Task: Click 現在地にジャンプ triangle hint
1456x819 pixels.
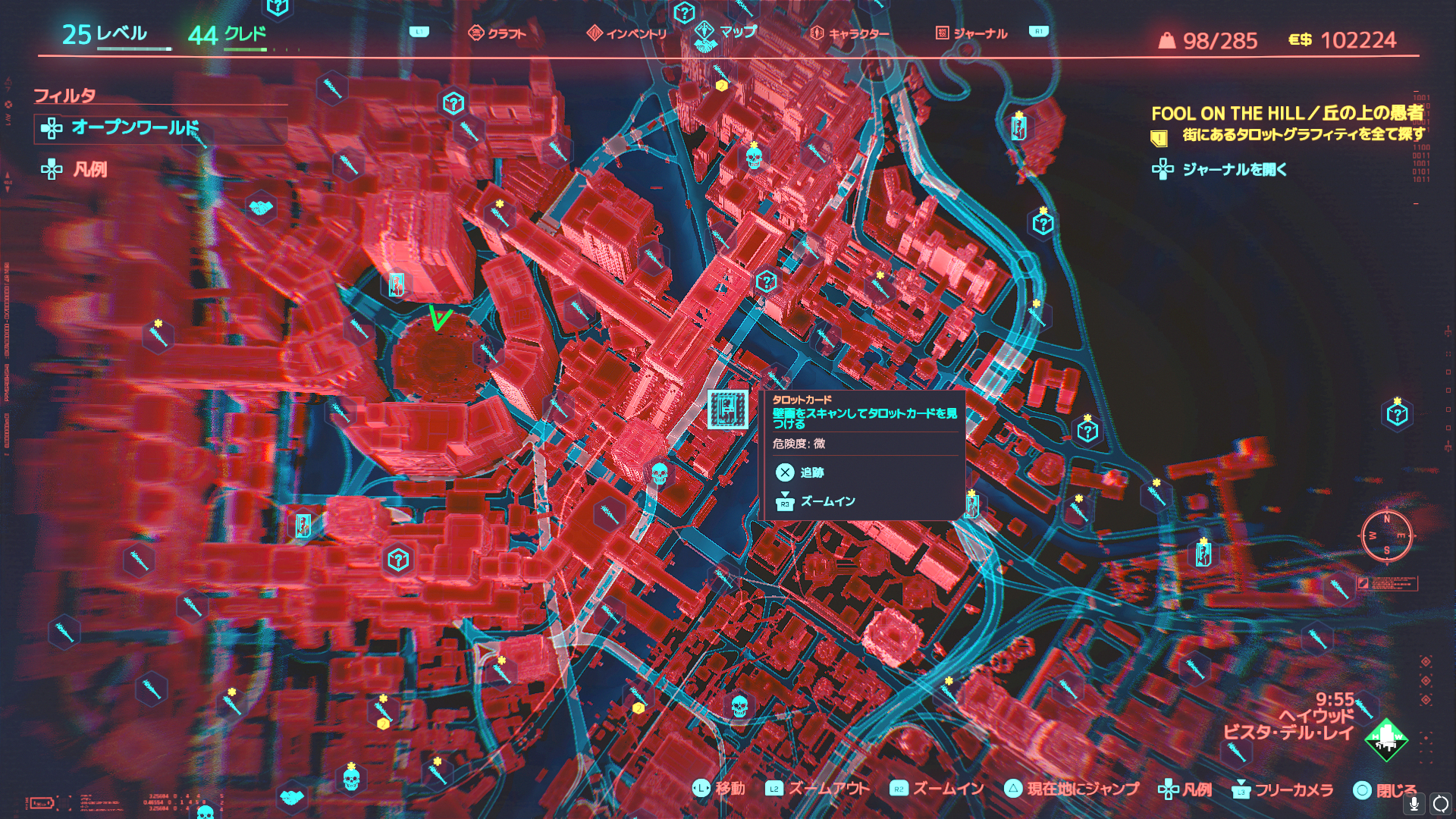Action: pyautogui.click(x=1071, y=789)
